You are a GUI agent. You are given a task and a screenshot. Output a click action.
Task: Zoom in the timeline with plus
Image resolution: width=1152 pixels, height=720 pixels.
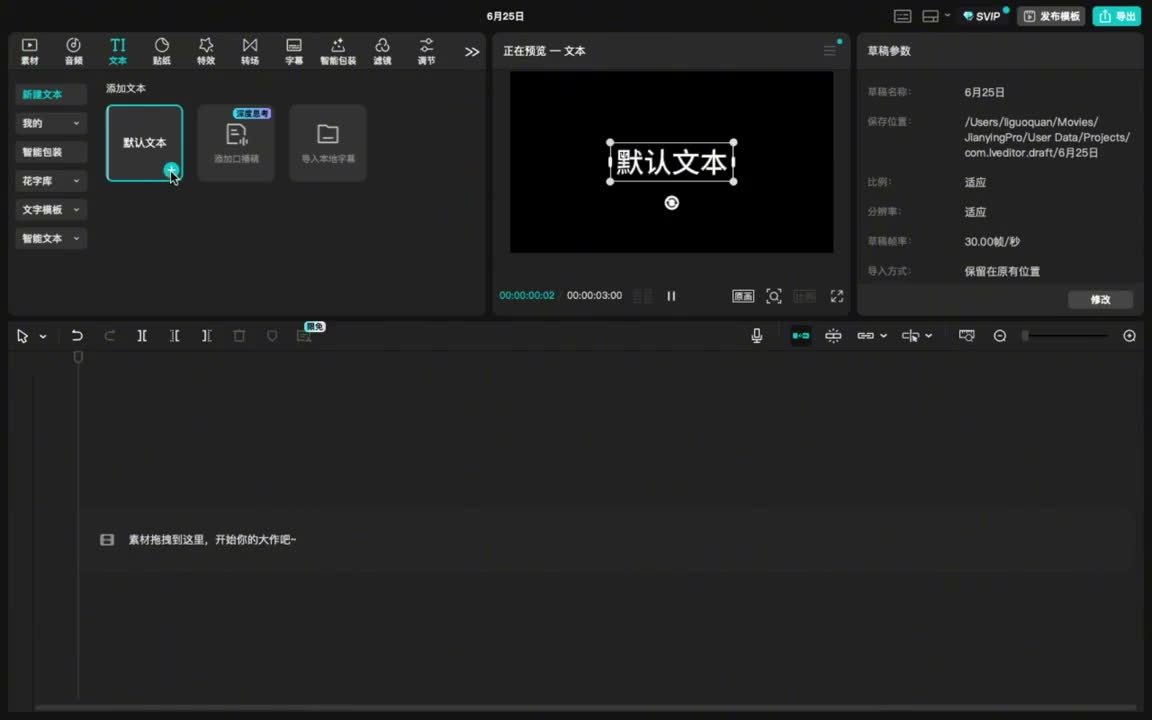tap(1129, 336)
